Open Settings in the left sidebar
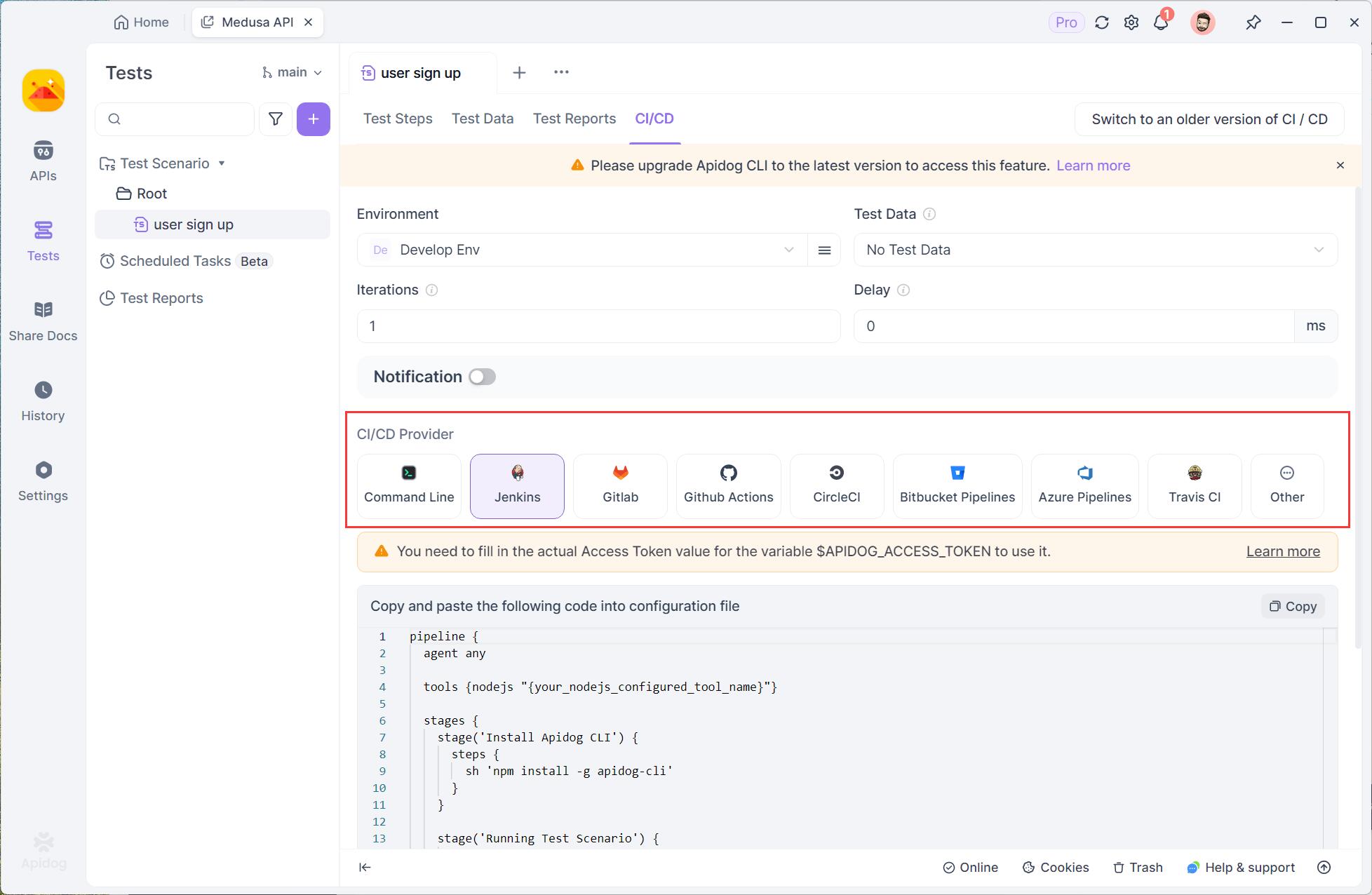Screen dimensions: 1372x895 click(x=43, y=481)
